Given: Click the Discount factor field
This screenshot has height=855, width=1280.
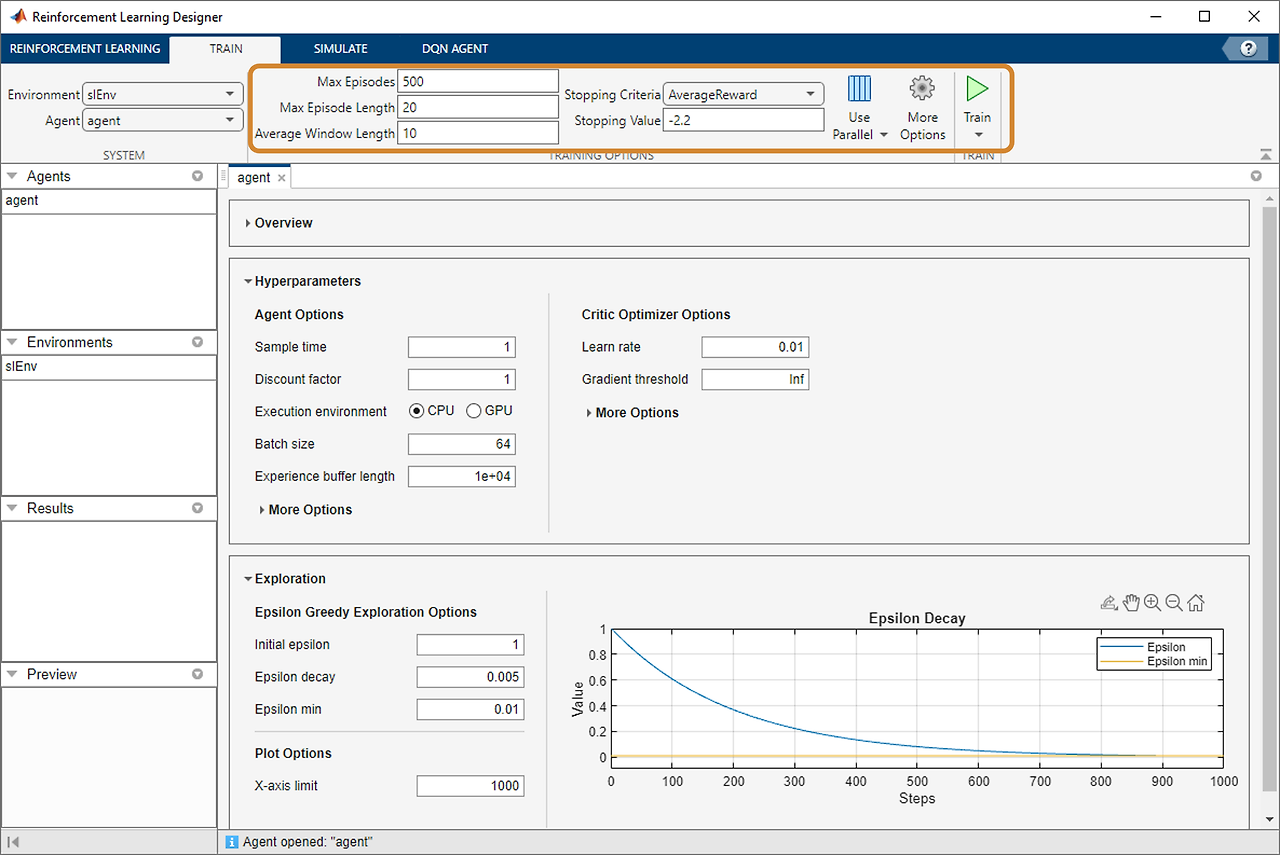Looking at the screenshot, I should click(462, 379).
